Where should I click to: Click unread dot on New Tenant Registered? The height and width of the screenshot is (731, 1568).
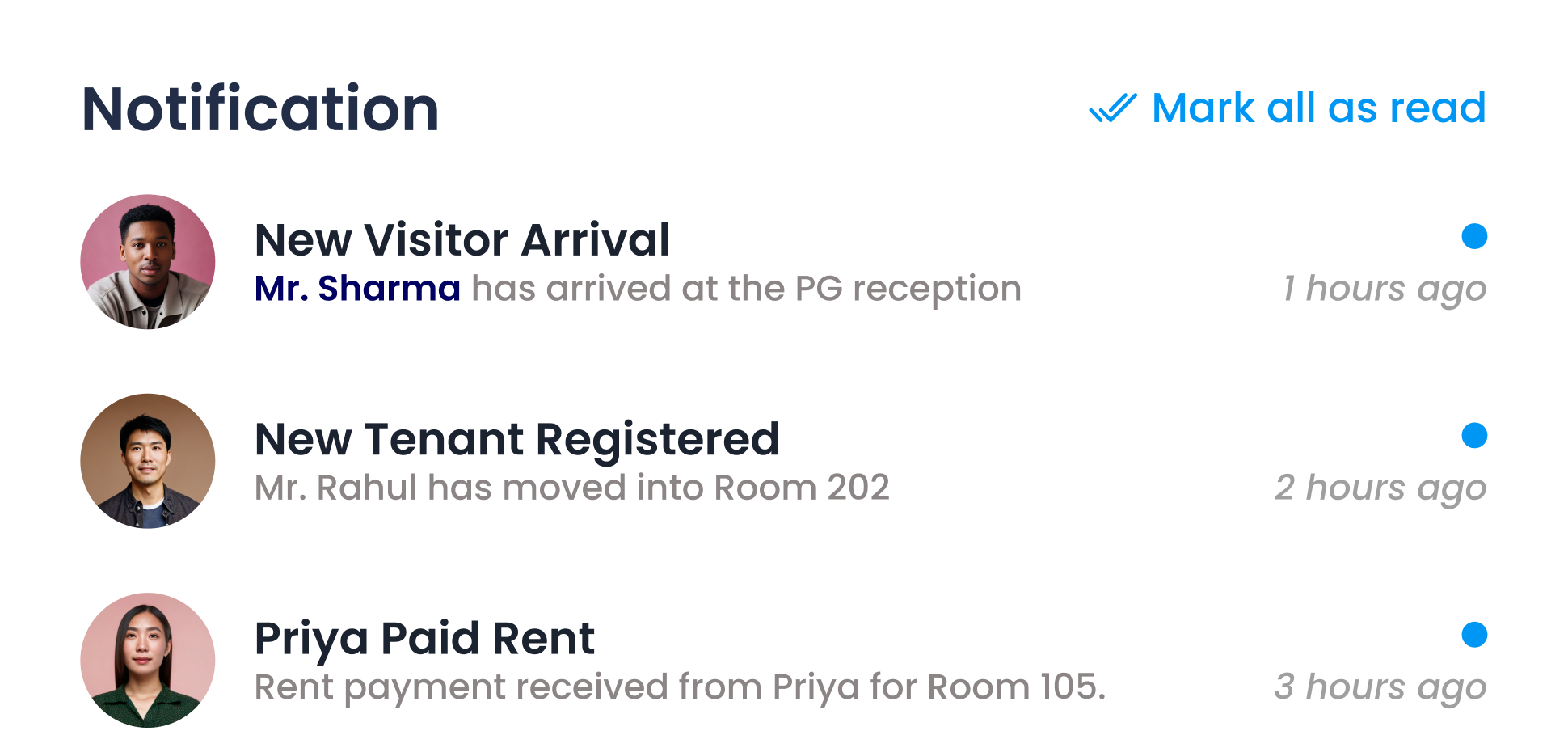1474,435
